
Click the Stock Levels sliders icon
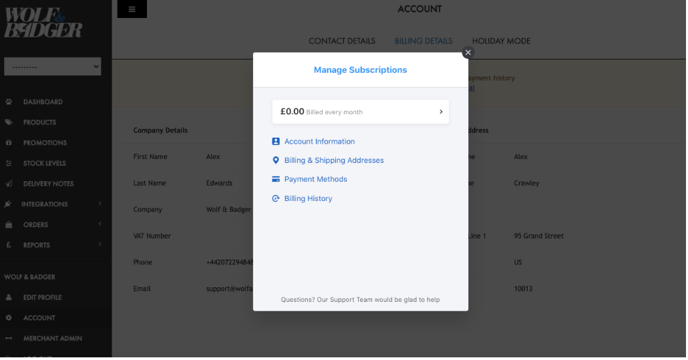(9, 163)
